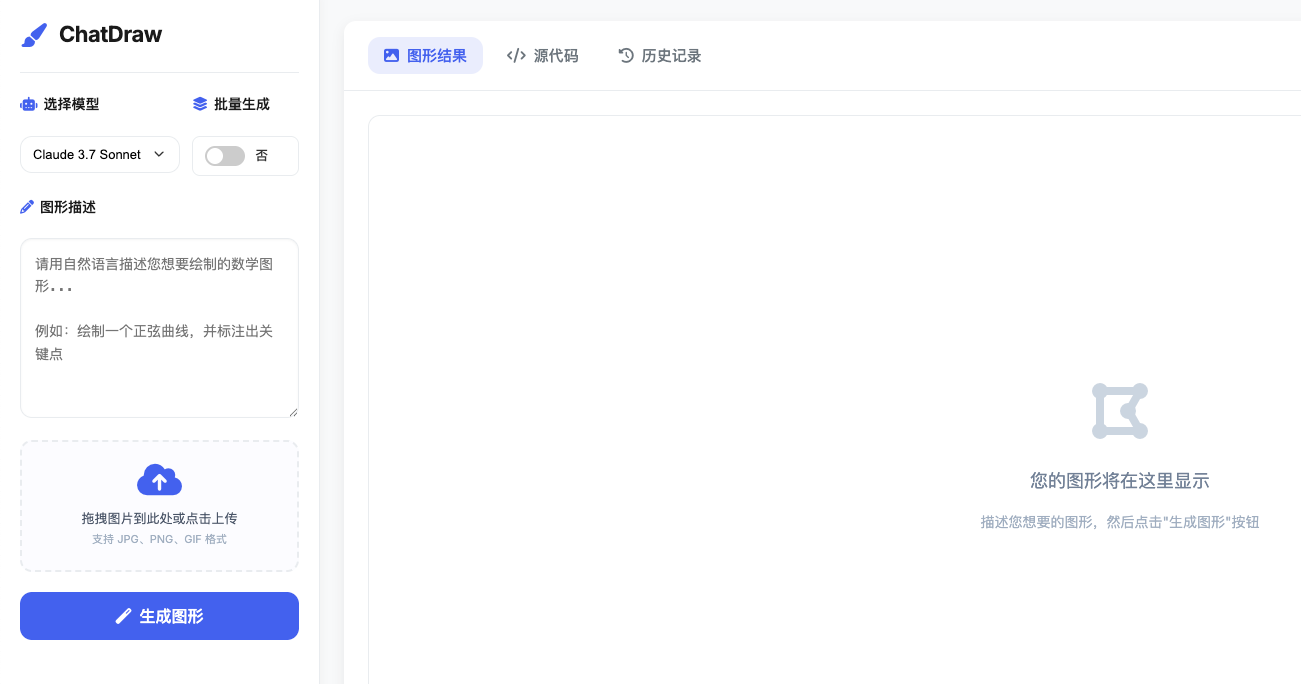This screenshot has height=684, width=1301.
Task: Click the layers icon beside 批量生成
Action: coord(200,104)
